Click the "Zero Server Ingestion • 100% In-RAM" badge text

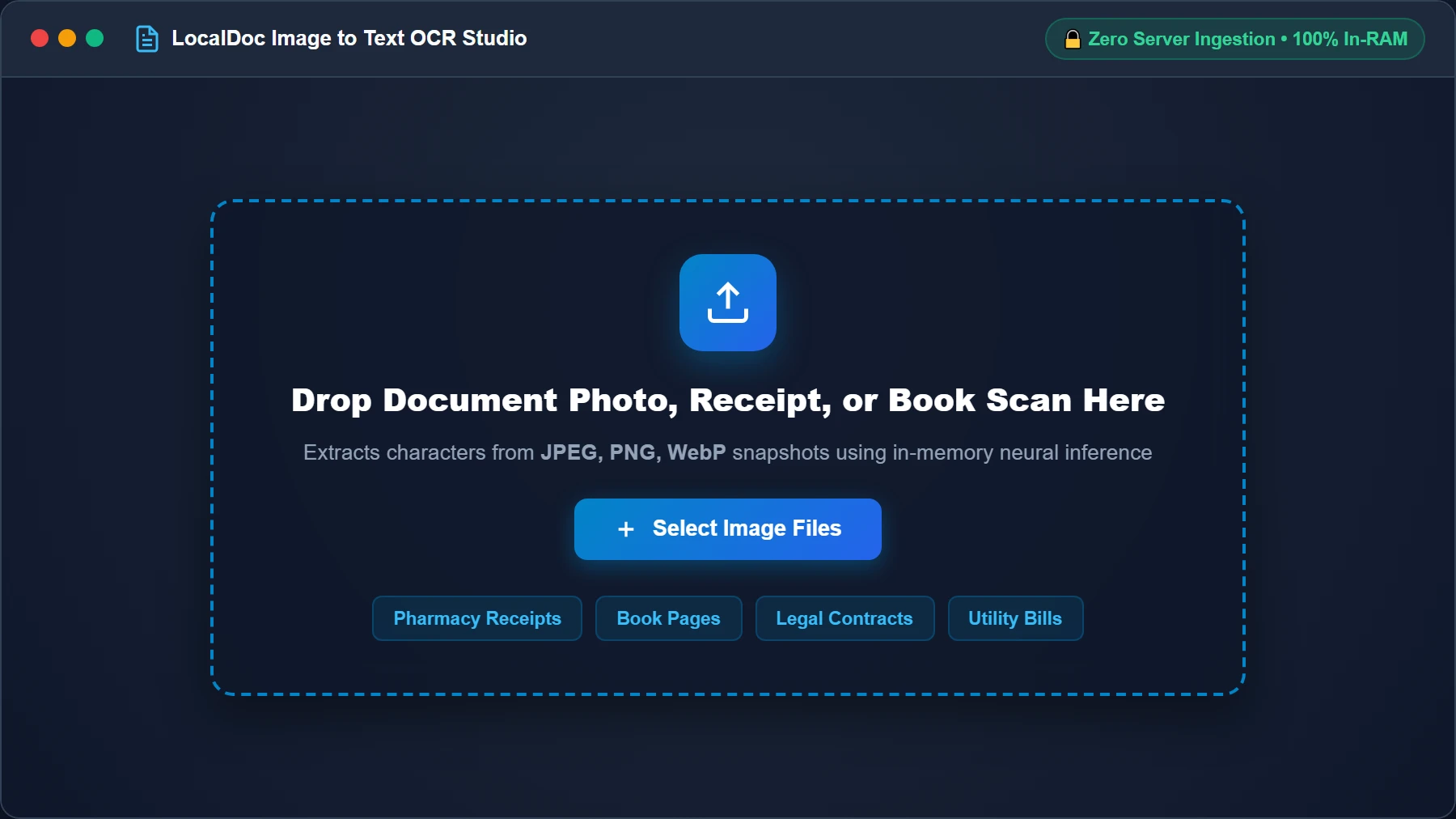tap(1248, 39)
